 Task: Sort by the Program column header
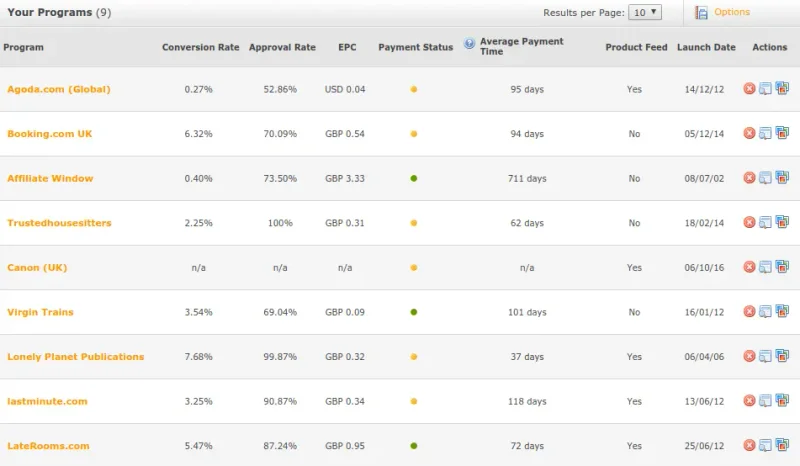point(23,47)
